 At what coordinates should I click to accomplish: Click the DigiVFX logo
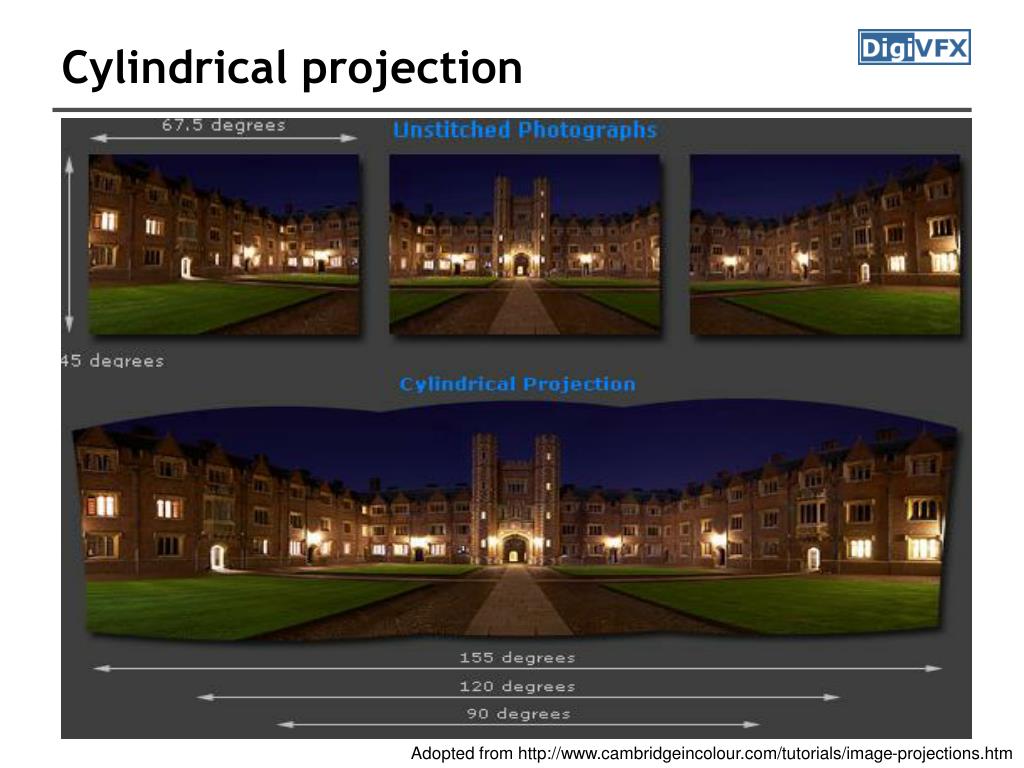[914, 47]
